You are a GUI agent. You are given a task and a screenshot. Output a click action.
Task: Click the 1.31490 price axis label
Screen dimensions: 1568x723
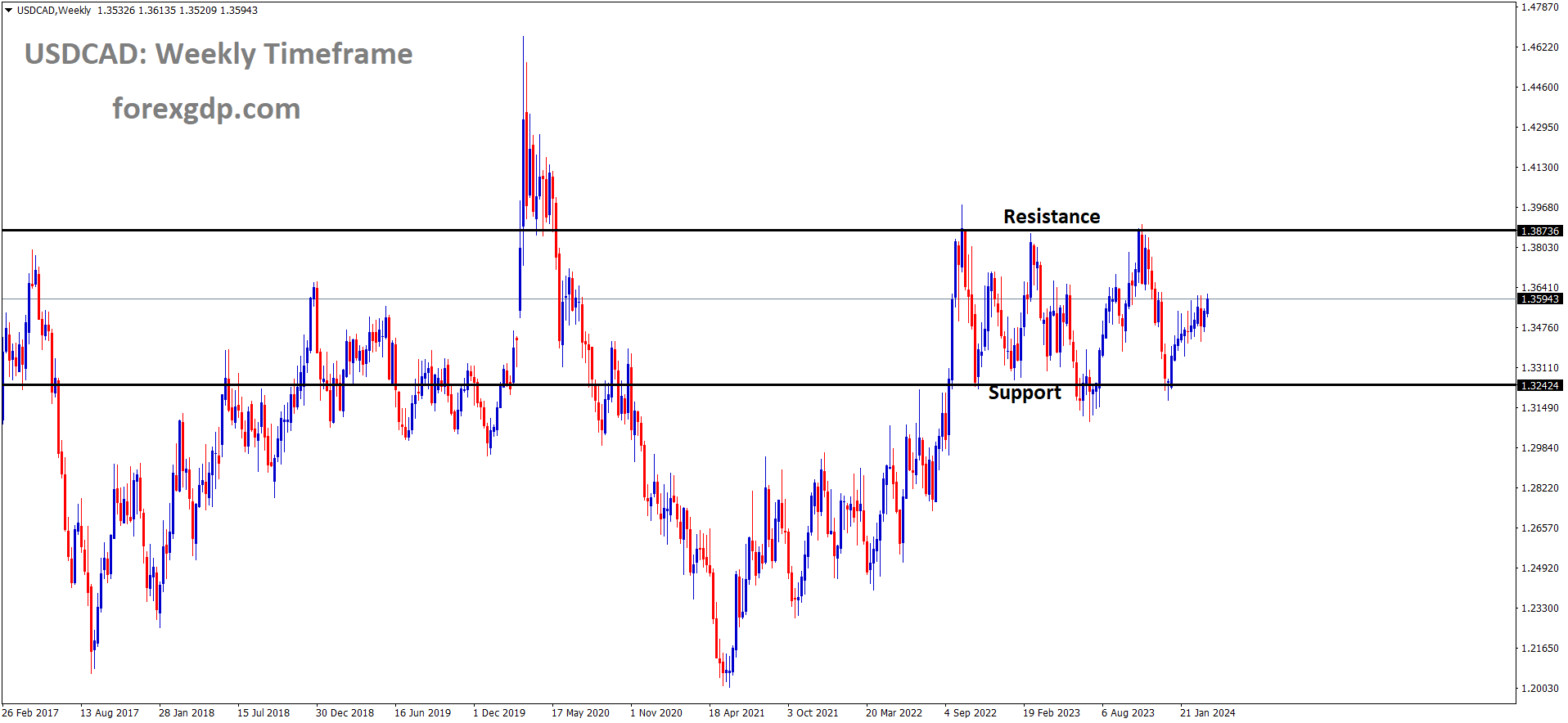[1539, 408]
